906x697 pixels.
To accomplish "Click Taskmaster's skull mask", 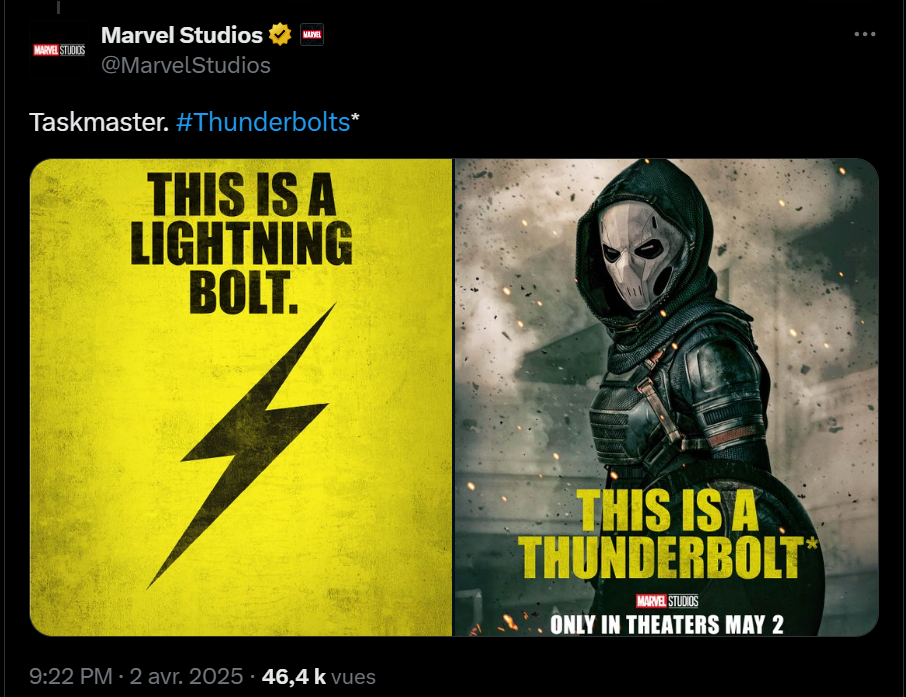I will click(641, 254).
